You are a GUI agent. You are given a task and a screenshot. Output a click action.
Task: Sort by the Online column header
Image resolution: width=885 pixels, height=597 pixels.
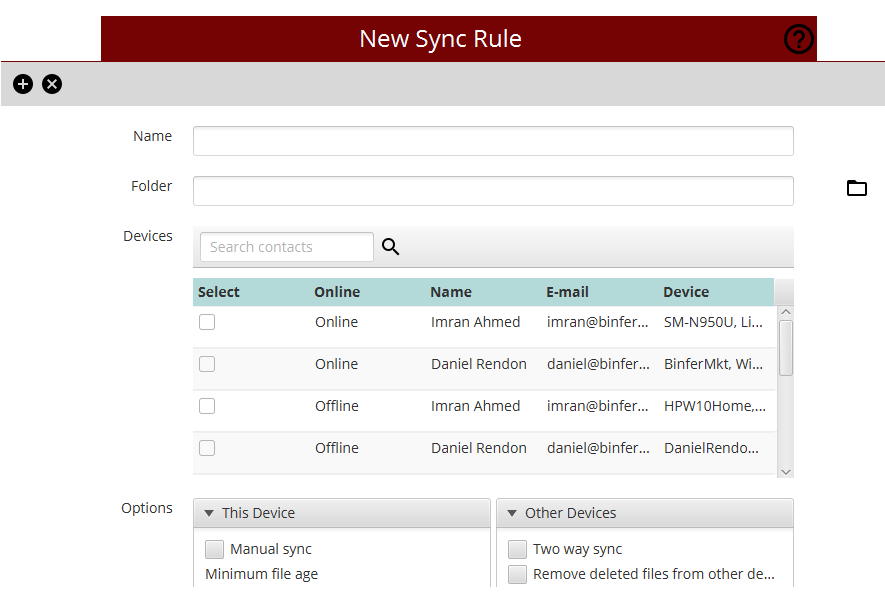pos(337,292)
